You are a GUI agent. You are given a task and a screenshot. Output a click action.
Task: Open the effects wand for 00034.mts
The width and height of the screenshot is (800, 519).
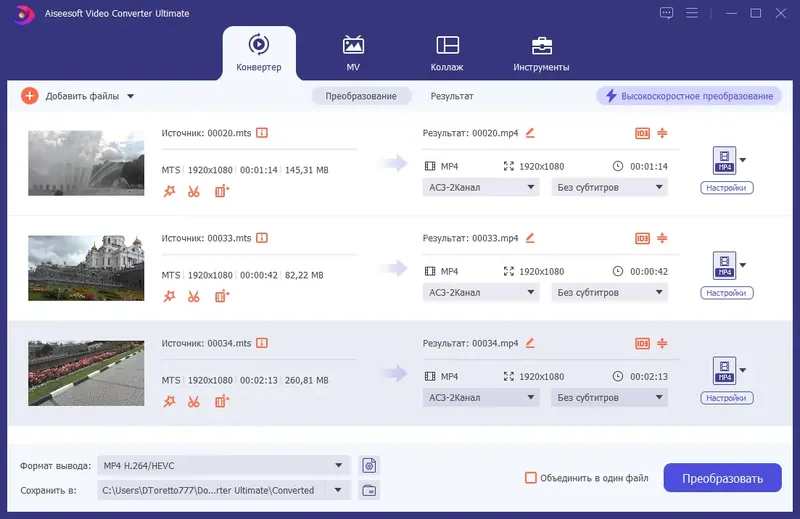tap(169, 402)
